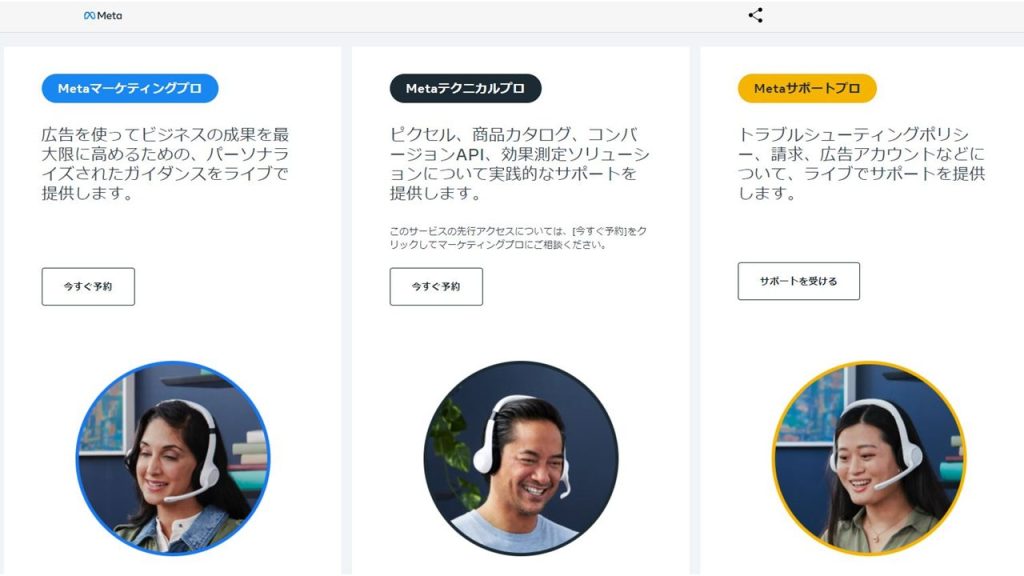
Task: Click the テクニカルプロ description about ピクセル、商品カタログ
Action: click(x=520, y=164)
